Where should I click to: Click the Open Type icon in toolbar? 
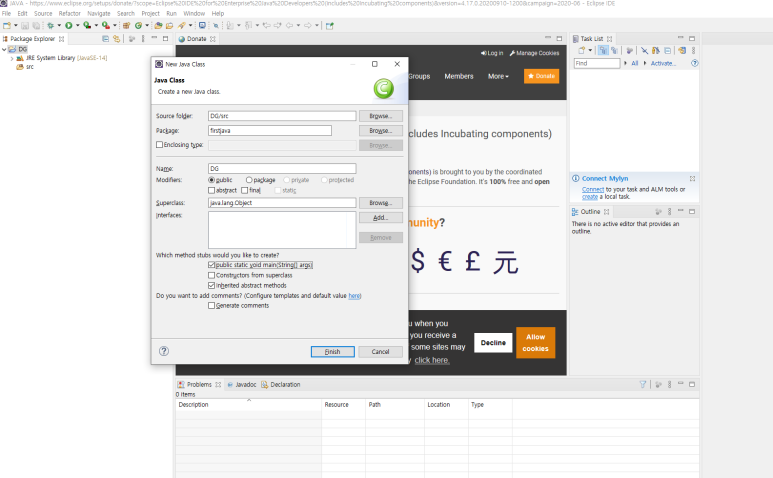coord(158,26)
